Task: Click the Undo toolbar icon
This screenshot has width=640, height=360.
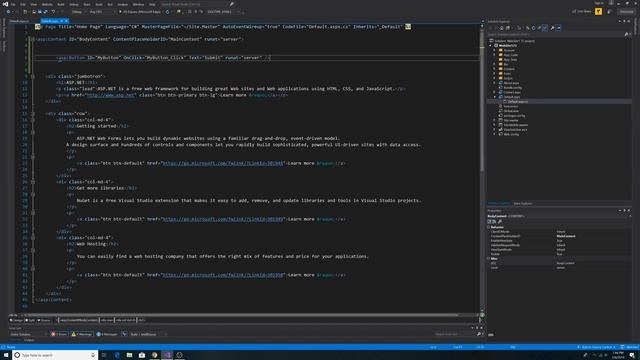Action: [x=53, y=12]
